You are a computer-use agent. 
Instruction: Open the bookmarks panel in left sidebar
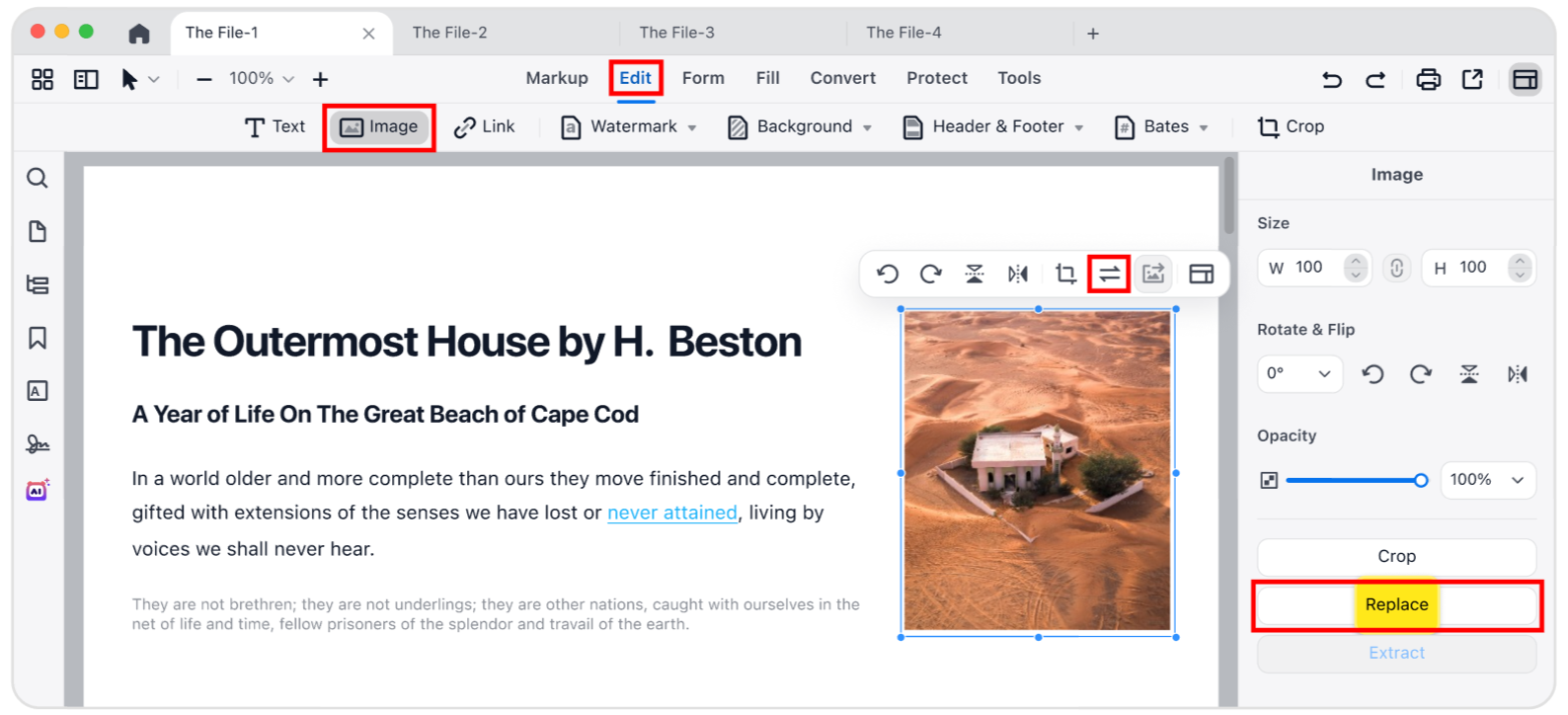38,338
